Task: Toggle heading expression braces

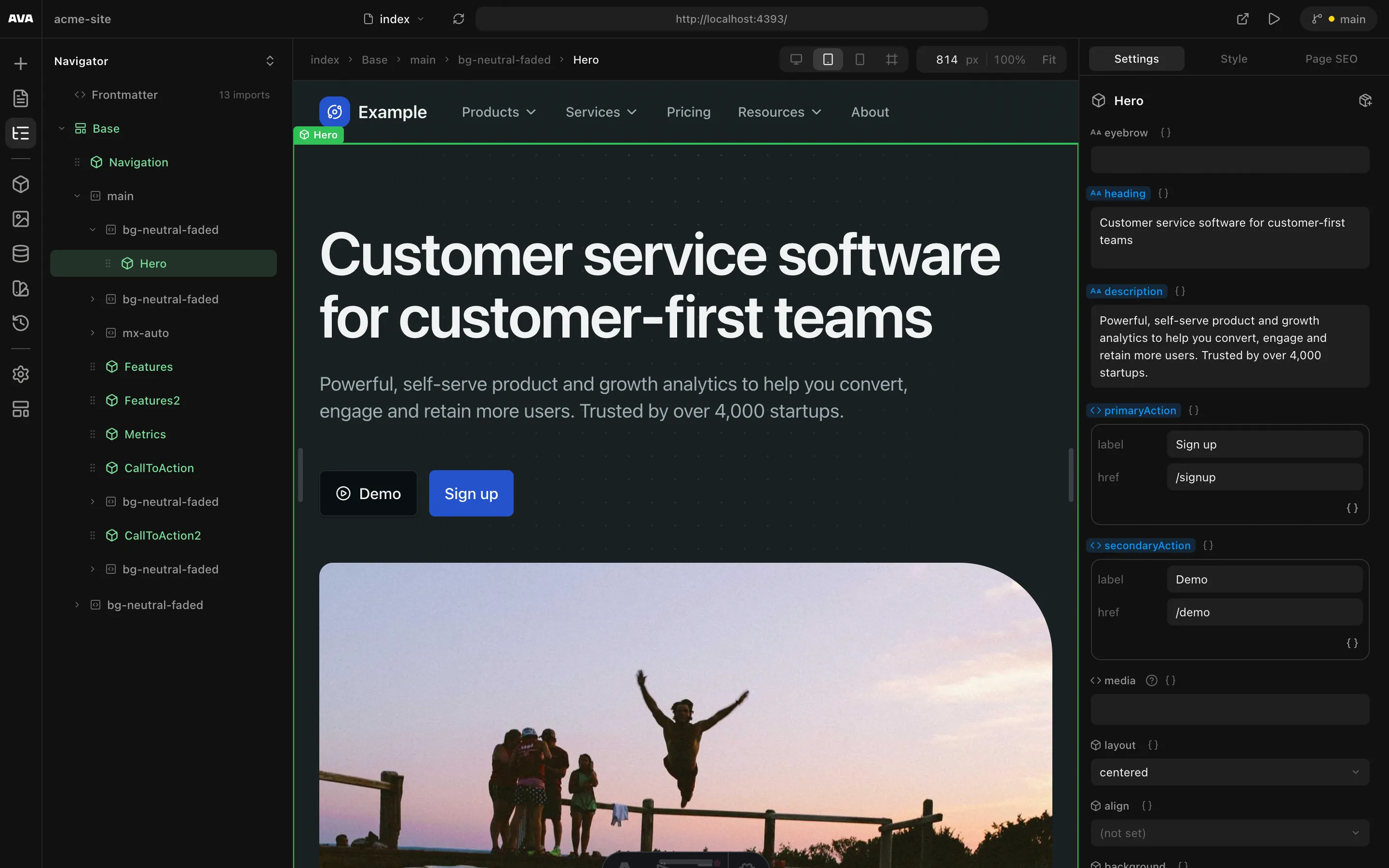Action: tap(1163, 193)
